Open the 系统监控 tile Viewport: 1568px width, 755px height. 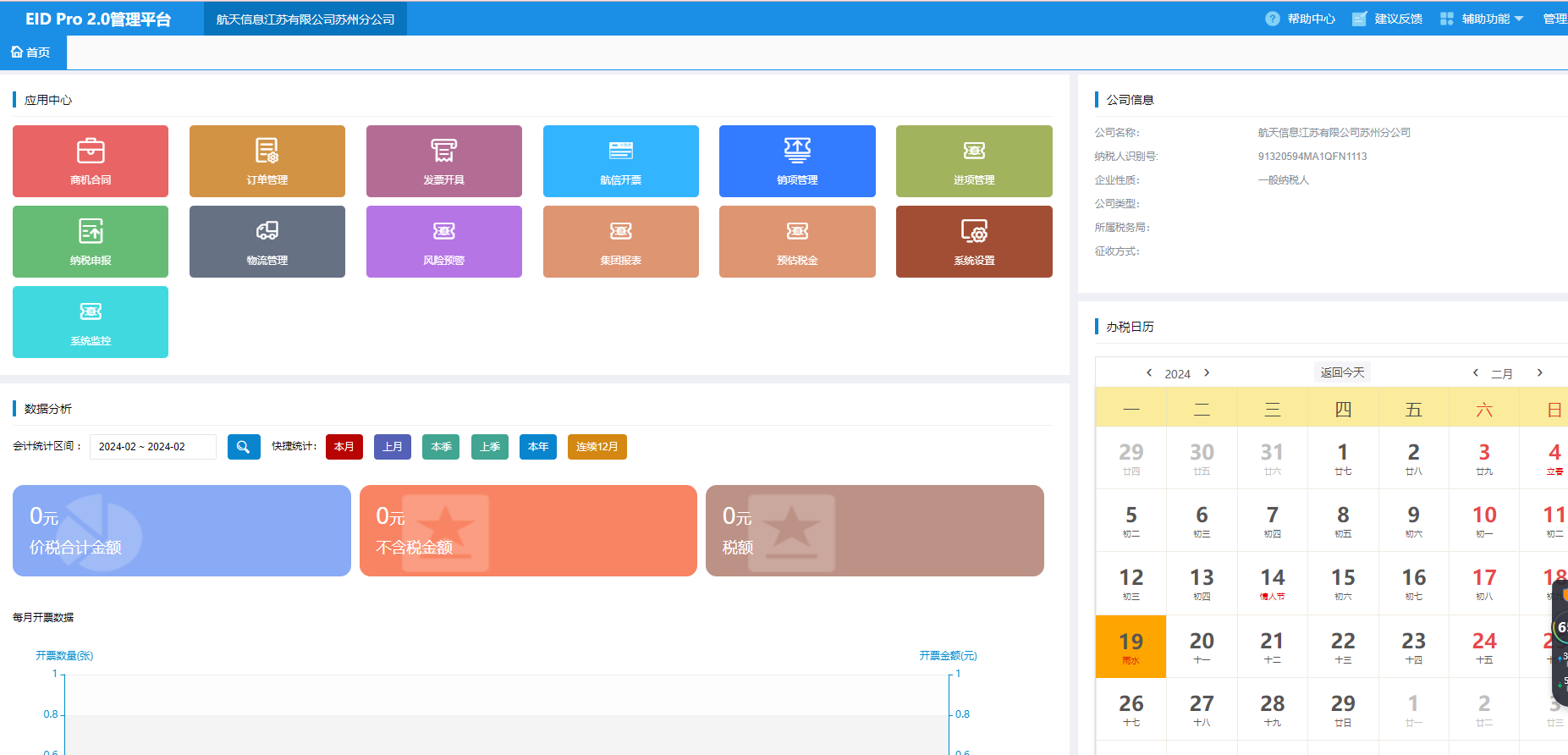(91, 322)
